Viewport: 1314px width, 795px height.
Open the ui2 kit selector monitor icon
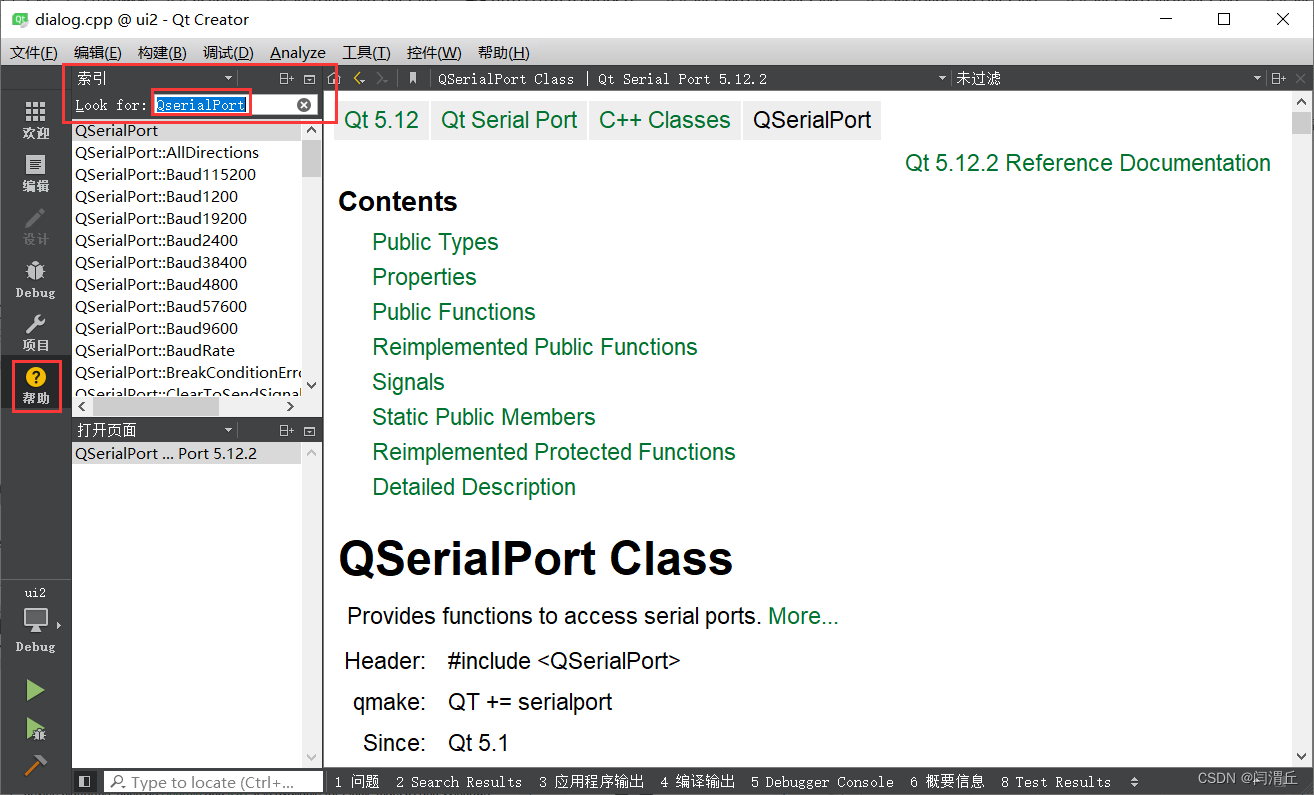[36, 620]
